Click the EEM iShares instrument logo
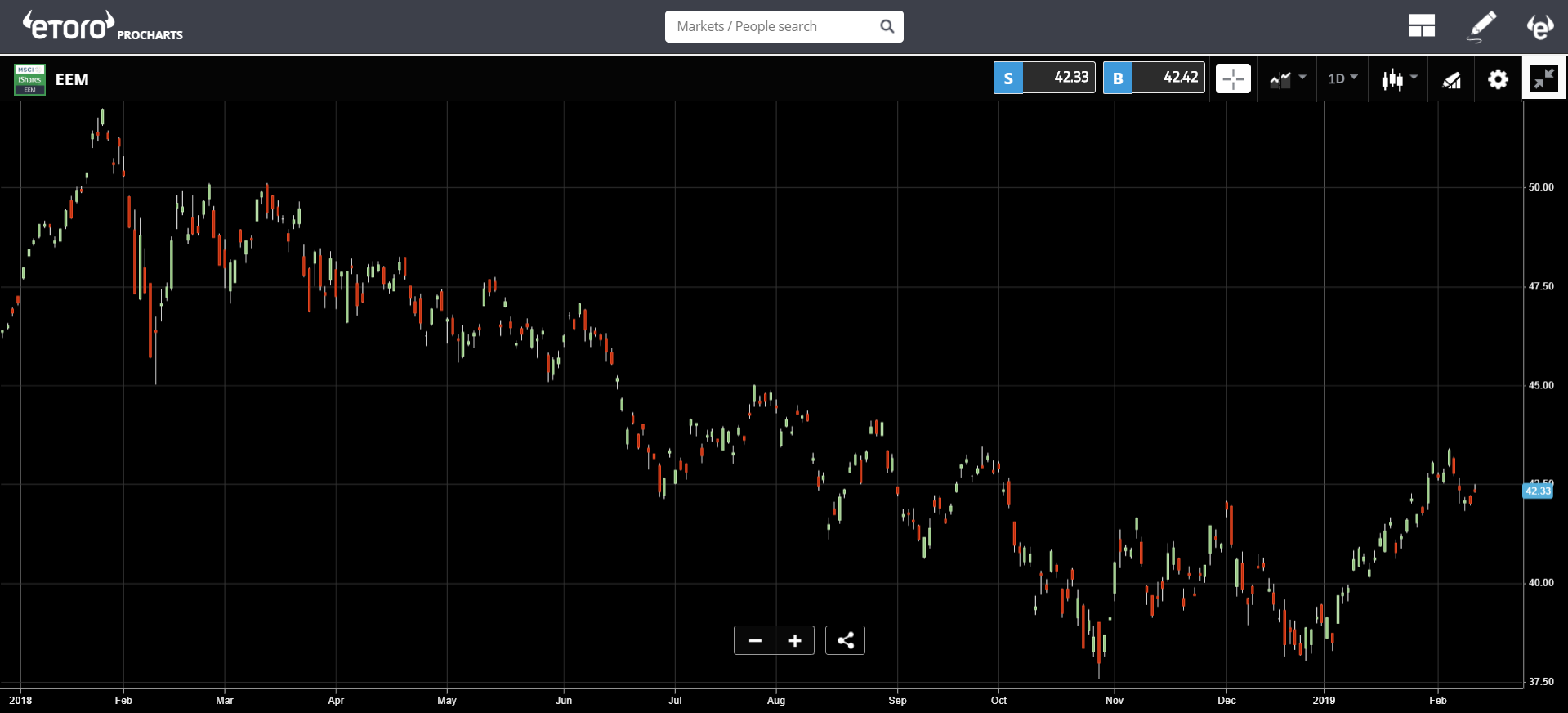The height and width of the screenshot is (713, 1568). pos(30,79)
